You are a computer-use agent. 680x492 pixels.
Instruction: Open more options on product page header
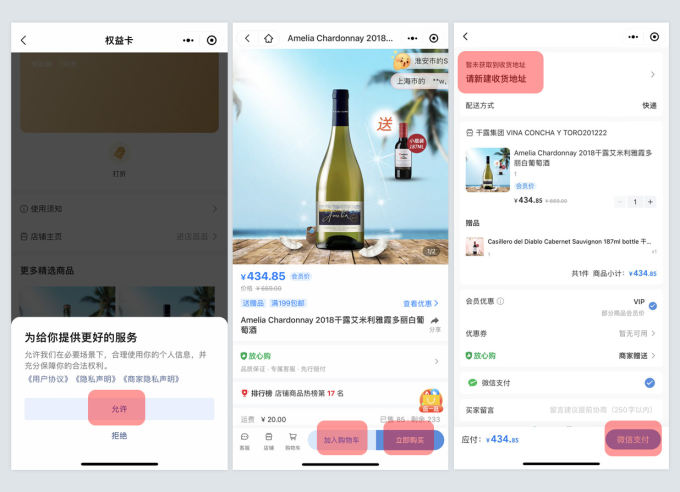point(408,39)
